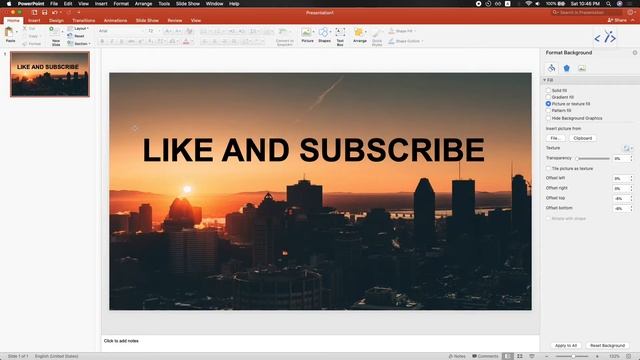The height and width of the screenshot is (360, 640).
Task: Click the Spotlight search magnifier icon
Action: point(609,4)
